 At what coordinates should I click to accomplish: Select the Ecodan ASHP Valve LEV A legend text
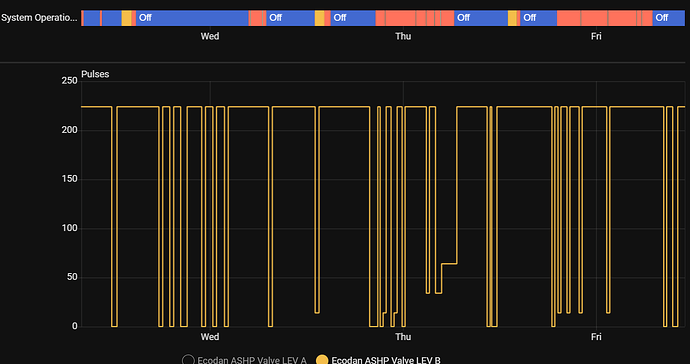252,360
